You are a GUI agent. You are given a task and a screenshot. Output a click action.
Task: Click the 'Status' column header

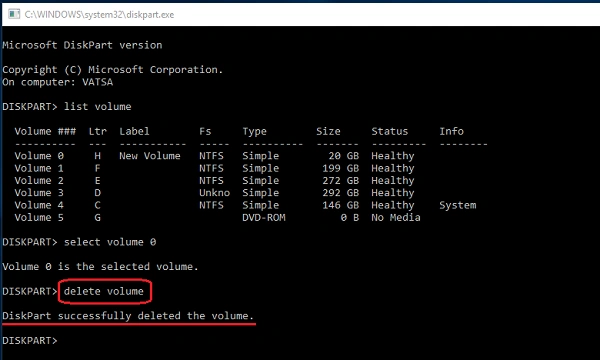point(390,131)
